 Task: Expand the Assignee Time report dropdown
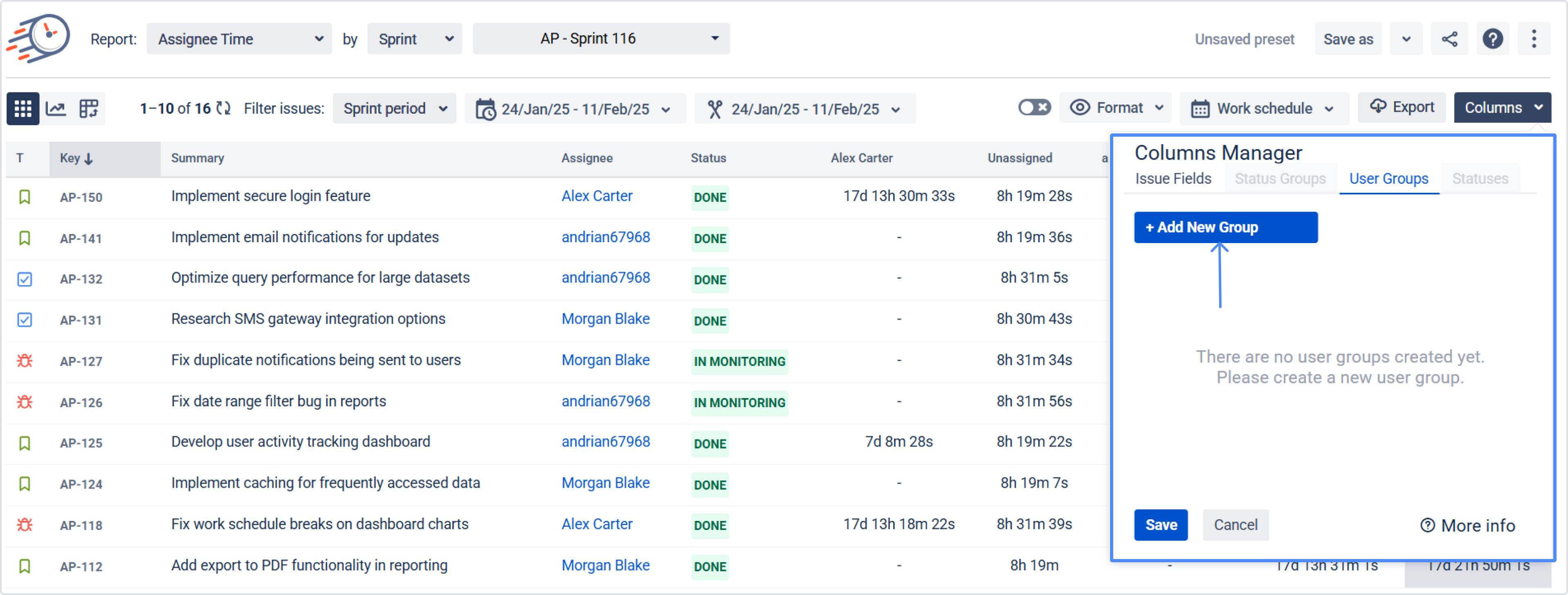pyautogui.click(x=239, y=40)
